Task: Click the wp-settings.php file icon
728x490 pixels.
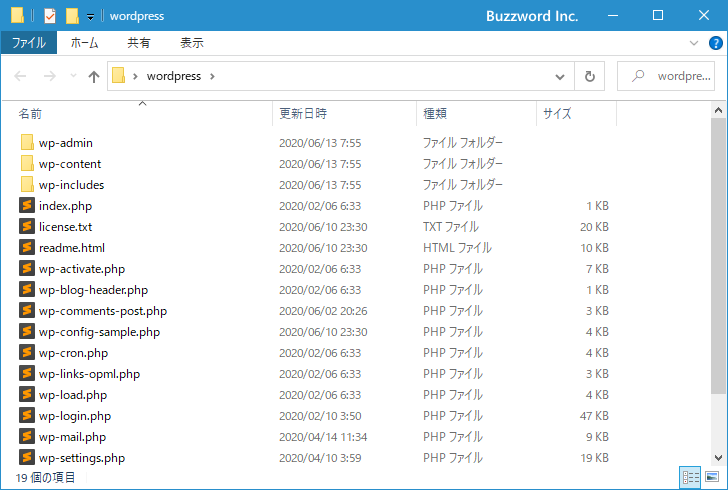Action: coord(27,457)
